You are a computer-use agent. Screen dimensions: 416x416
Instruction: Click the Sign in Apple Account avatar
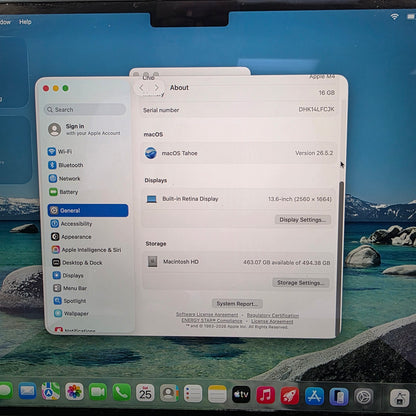pos(55,129)
